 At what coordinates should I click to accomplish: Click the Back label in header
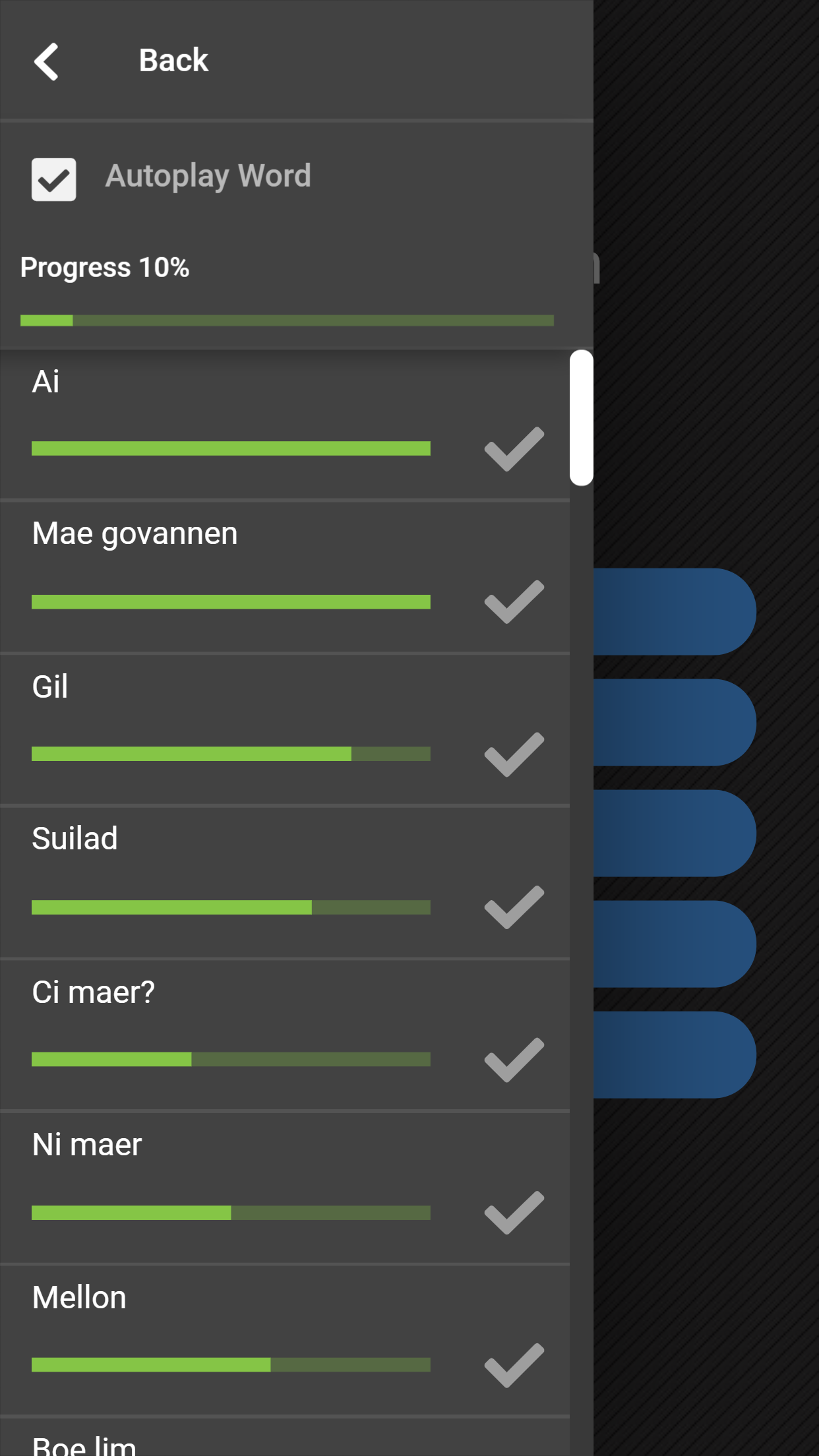(173, 61)
